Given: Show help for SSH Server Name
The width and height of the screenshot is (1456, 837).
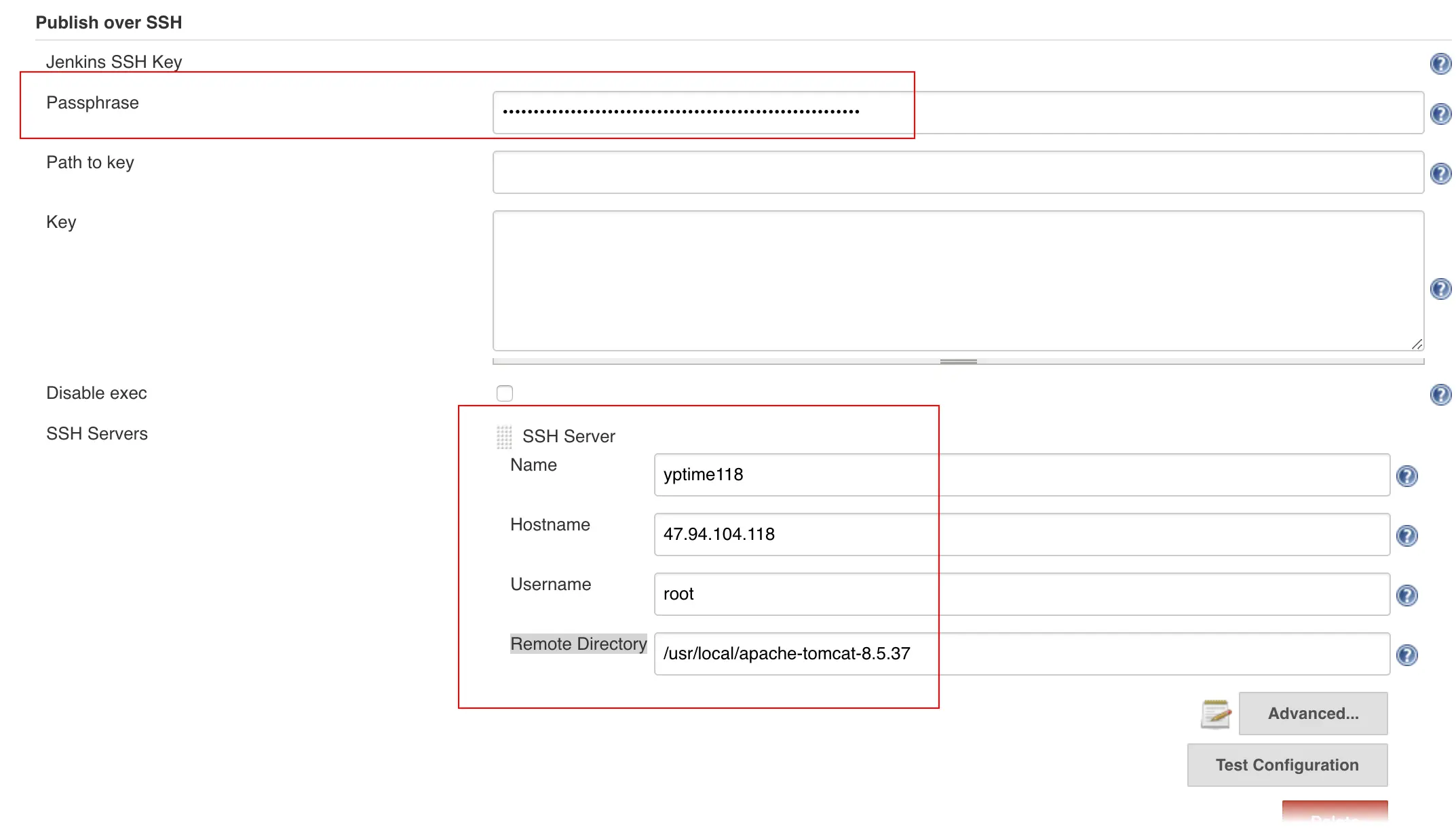Looking at the screenshot, I should click(x=1406, y=476).
